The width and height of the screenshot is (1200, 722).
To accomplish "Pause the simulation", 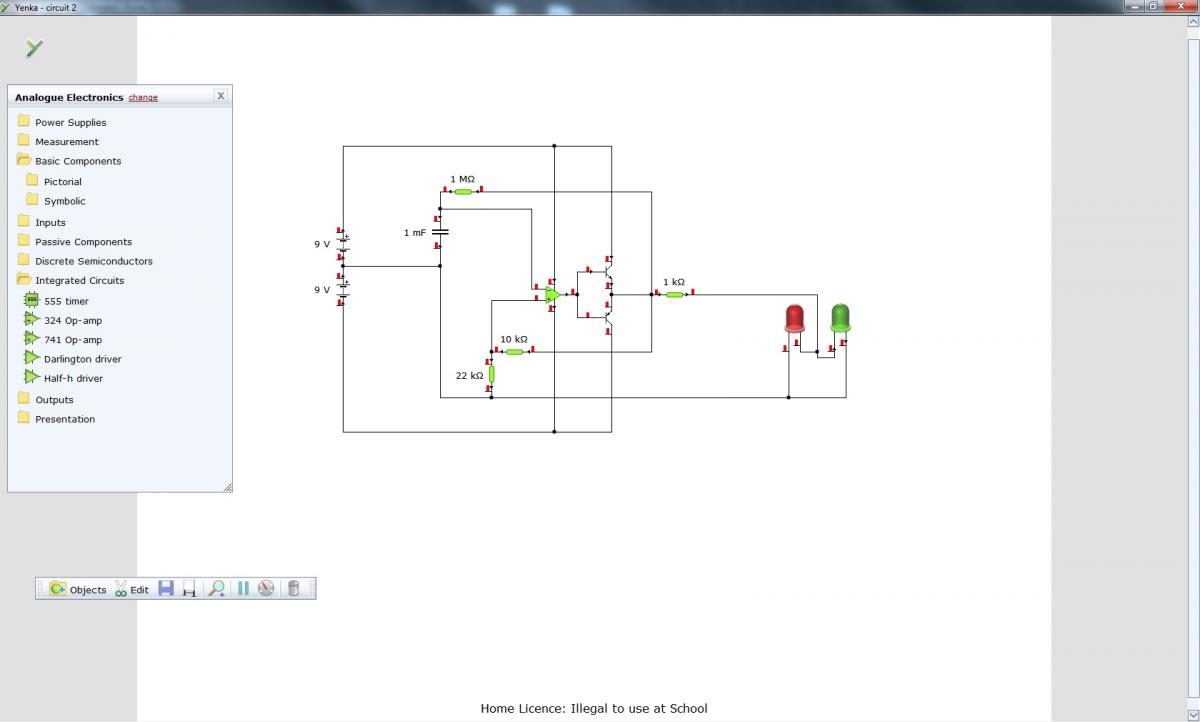I will (x=242, y=588).
